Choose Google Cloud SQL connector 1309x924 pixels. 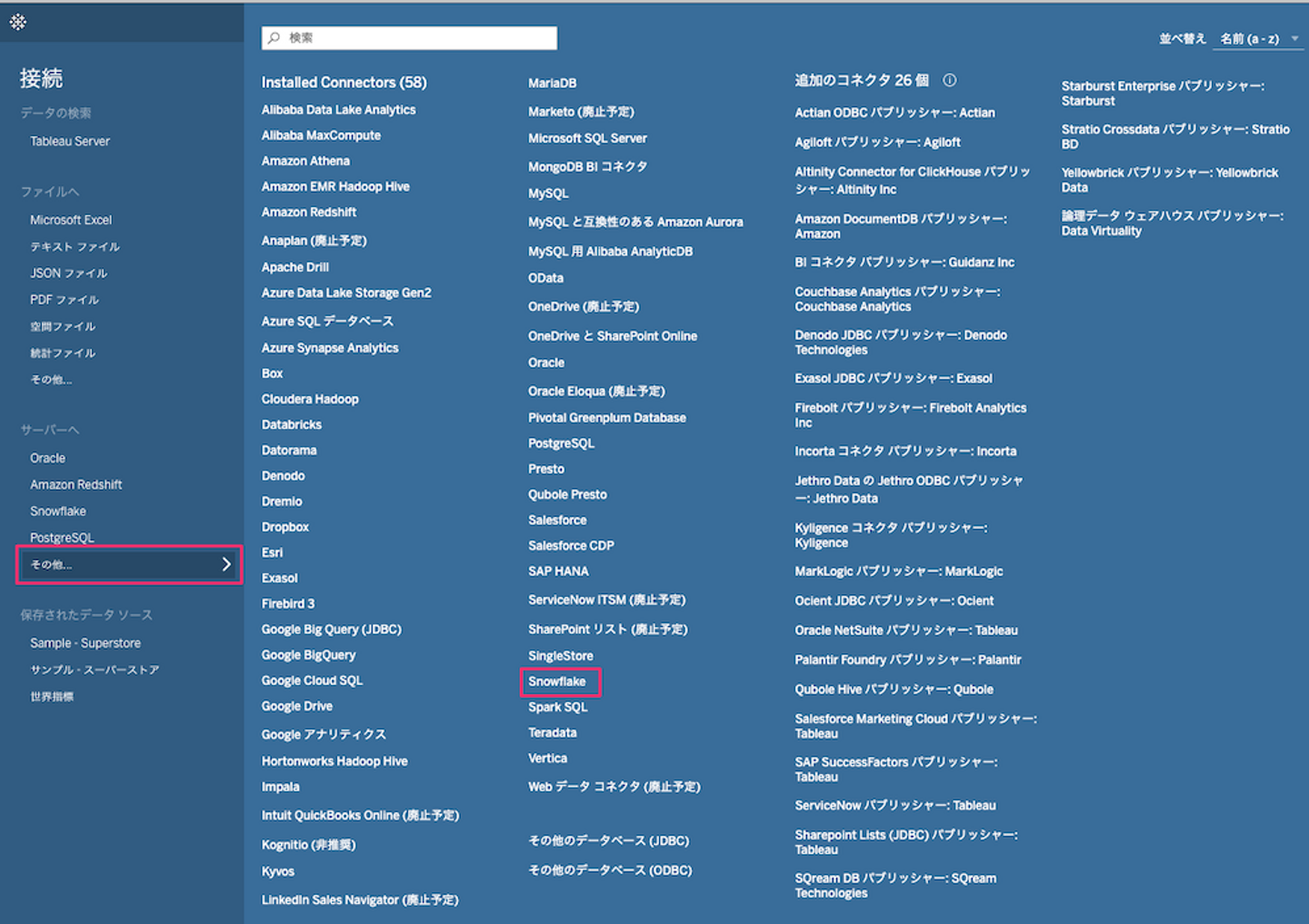coord(312,681)
